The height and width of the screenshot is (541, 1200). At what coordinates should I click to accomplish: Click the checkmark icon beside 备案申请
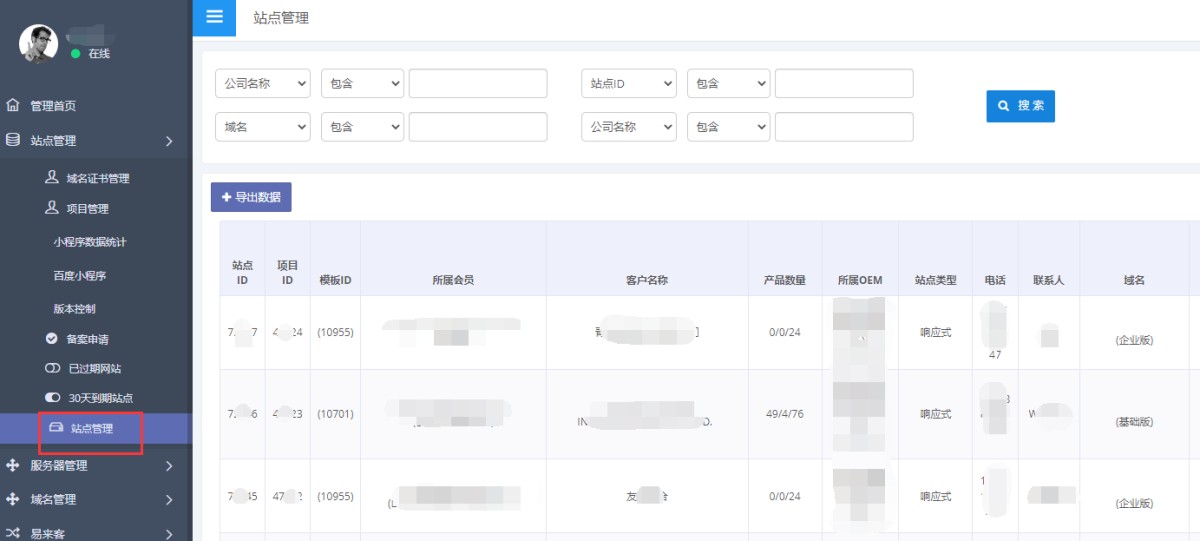coord(52,339)
